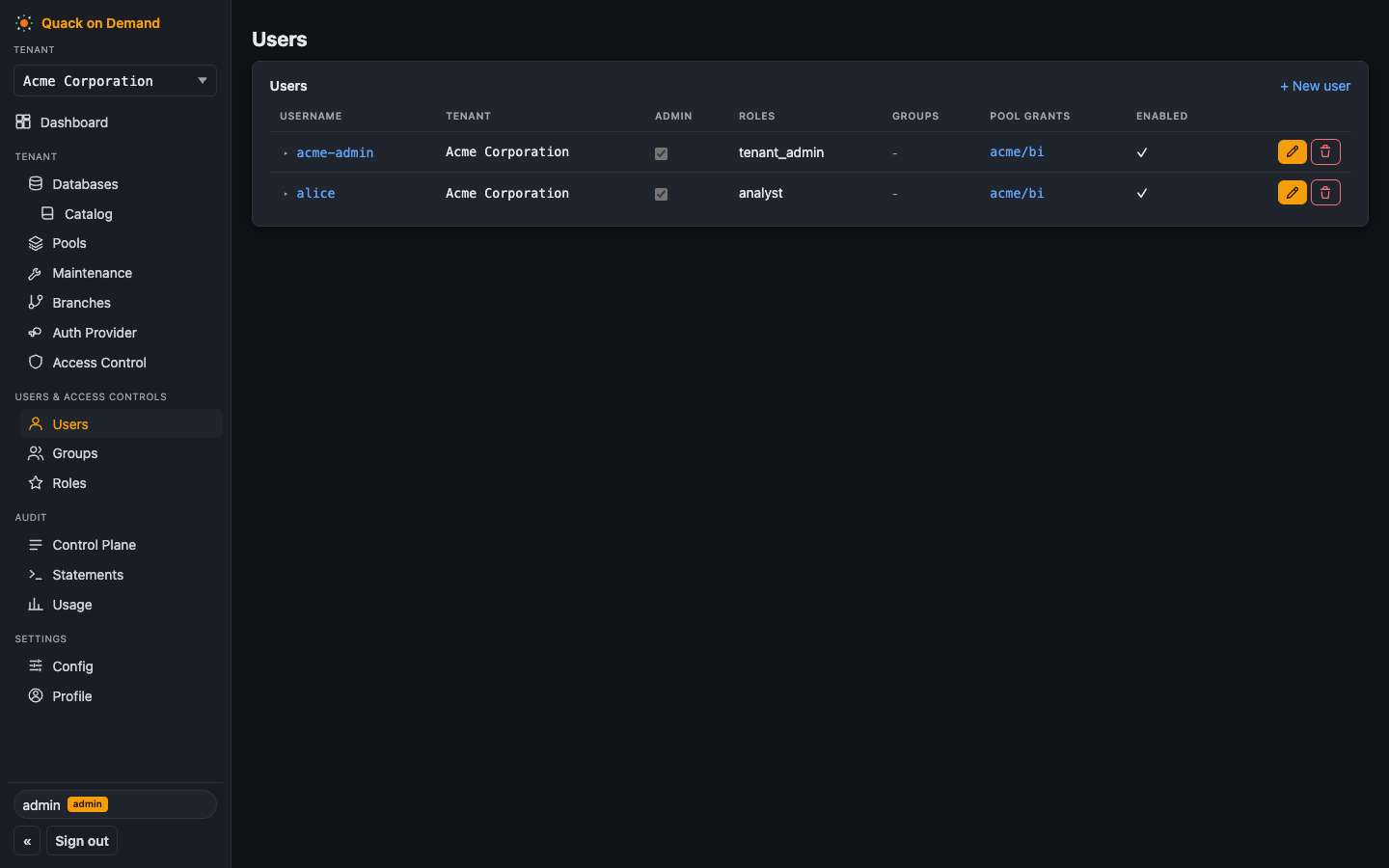1389x868 pixels.
Task: Click the Config sliders icon
Action: point(36,665)
